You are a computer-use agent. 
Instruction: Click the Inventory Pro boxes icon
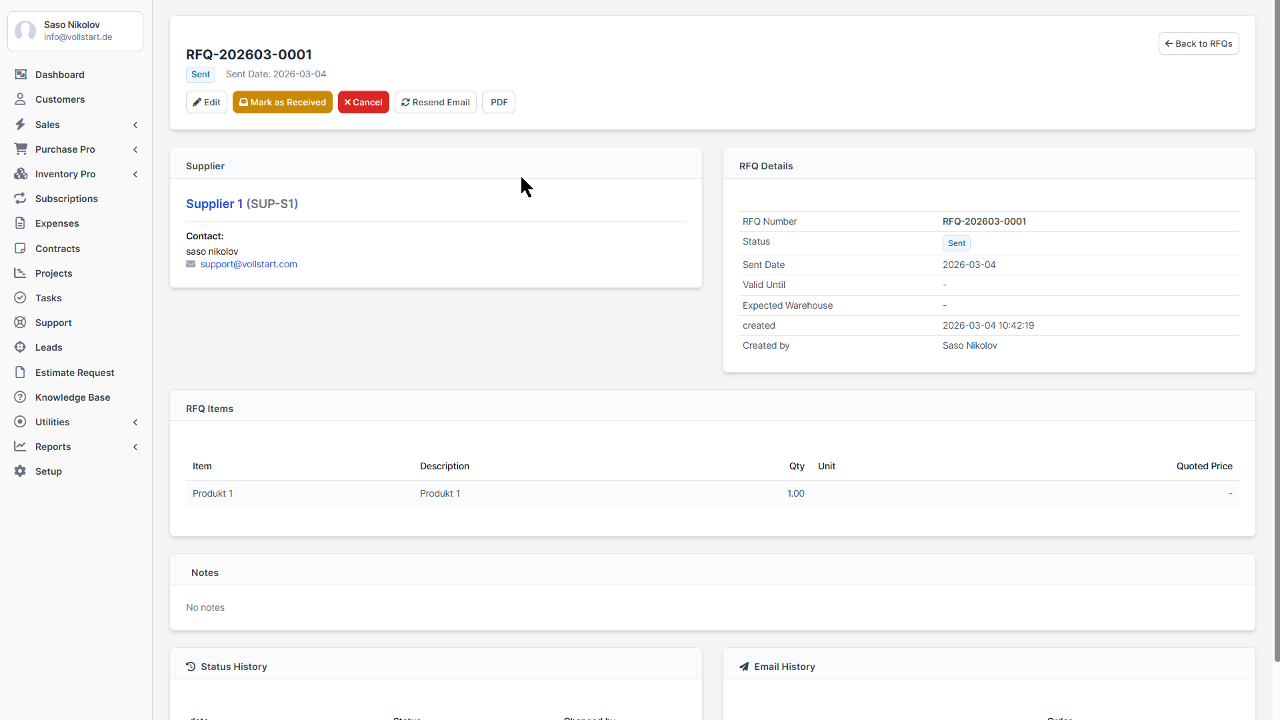point(20,174)
